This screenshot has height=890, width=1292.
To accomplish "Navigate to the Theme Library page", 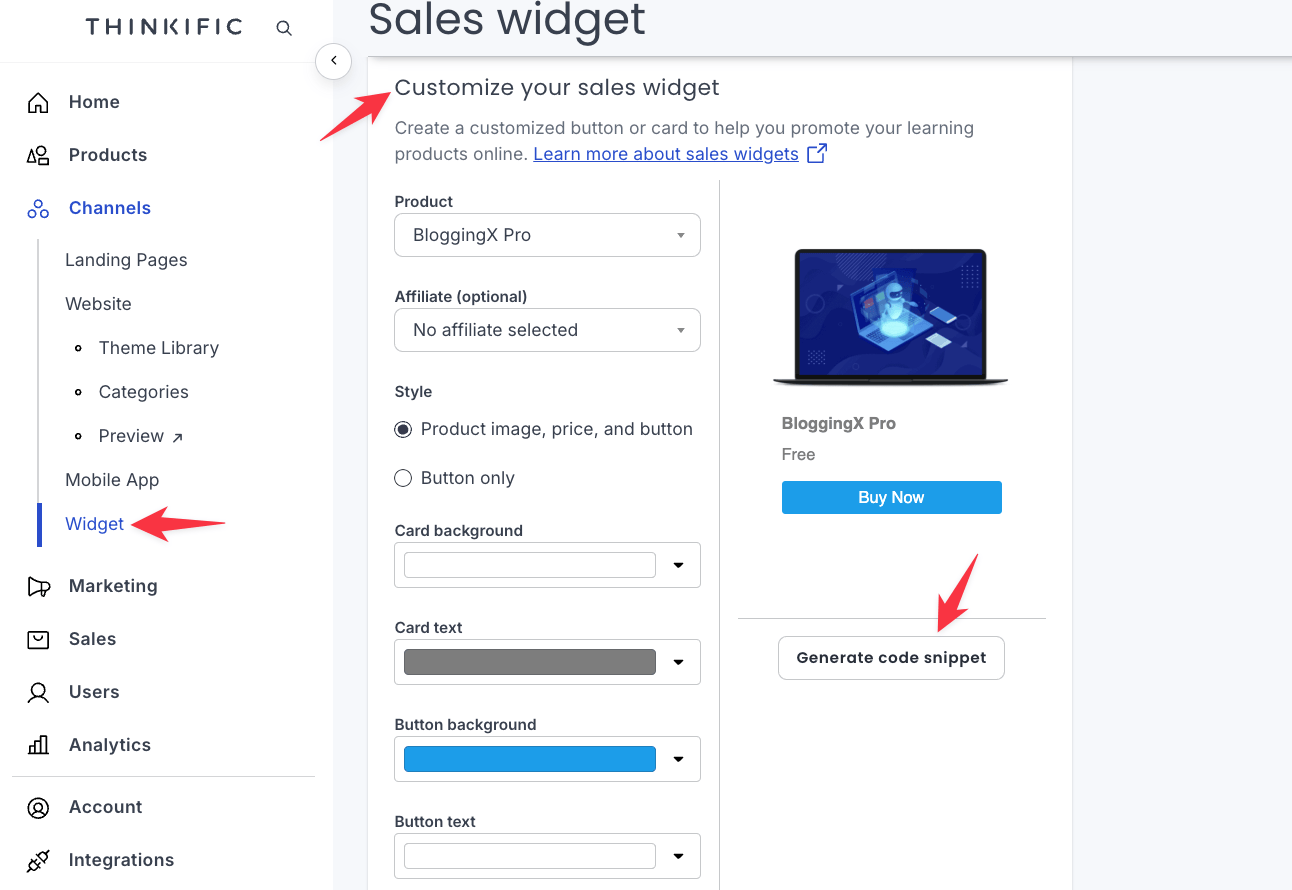I will [x=159, y=348].
